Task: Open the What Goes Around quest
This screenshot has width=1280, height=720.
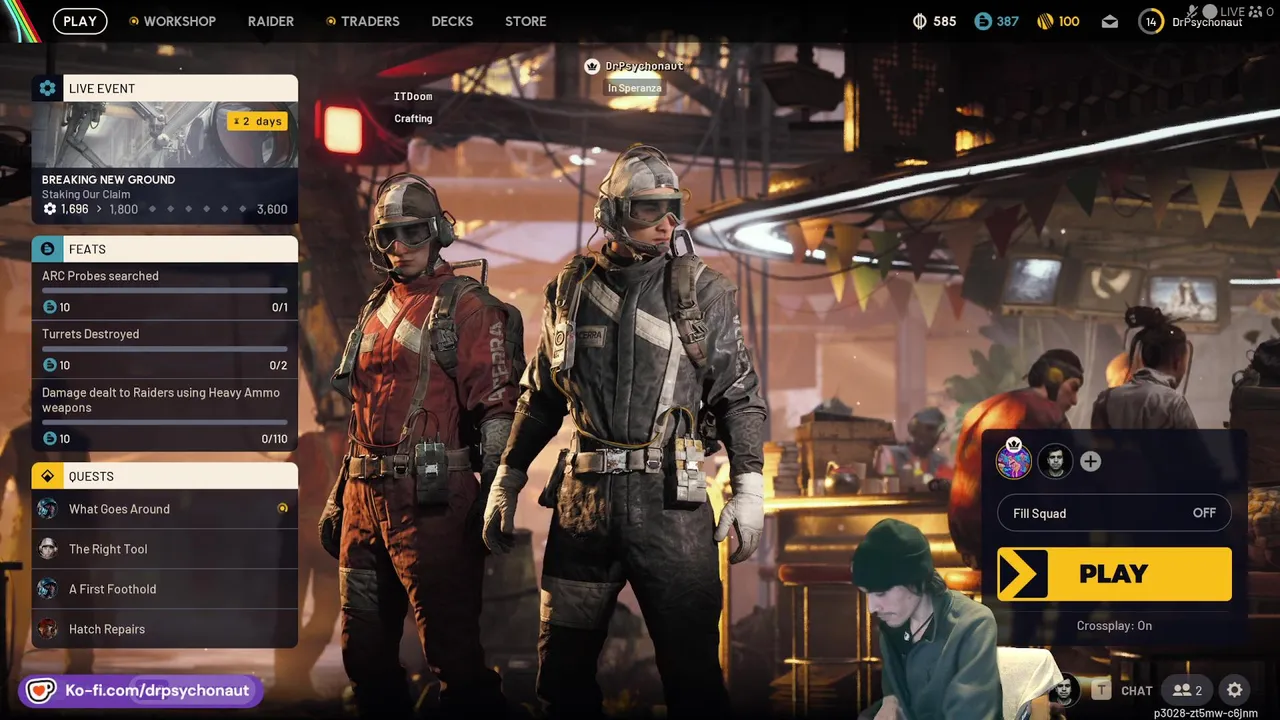Action: coord(165,509)
